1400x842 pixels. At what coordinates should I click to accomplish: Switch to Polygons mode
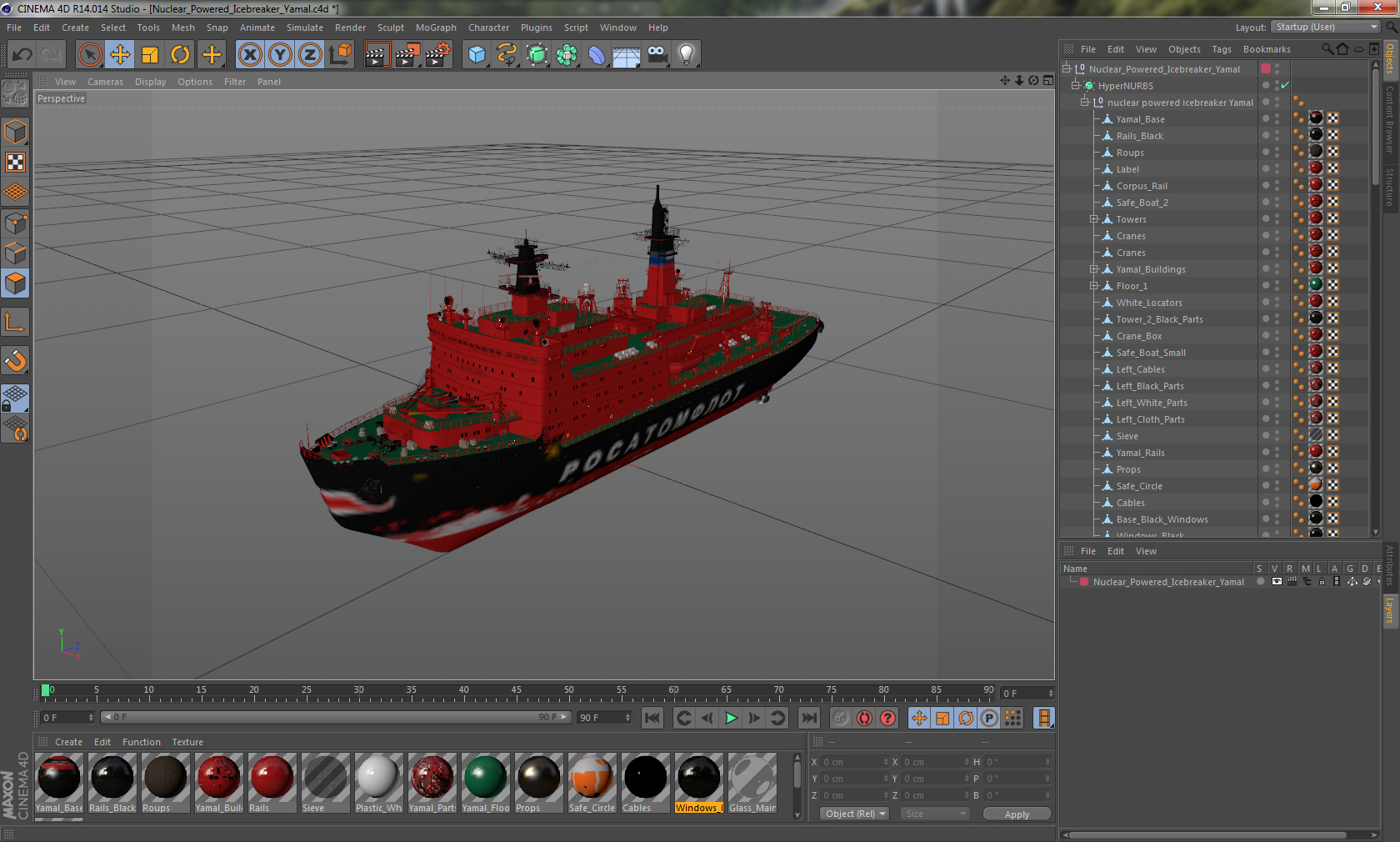(x=15, y=283)
